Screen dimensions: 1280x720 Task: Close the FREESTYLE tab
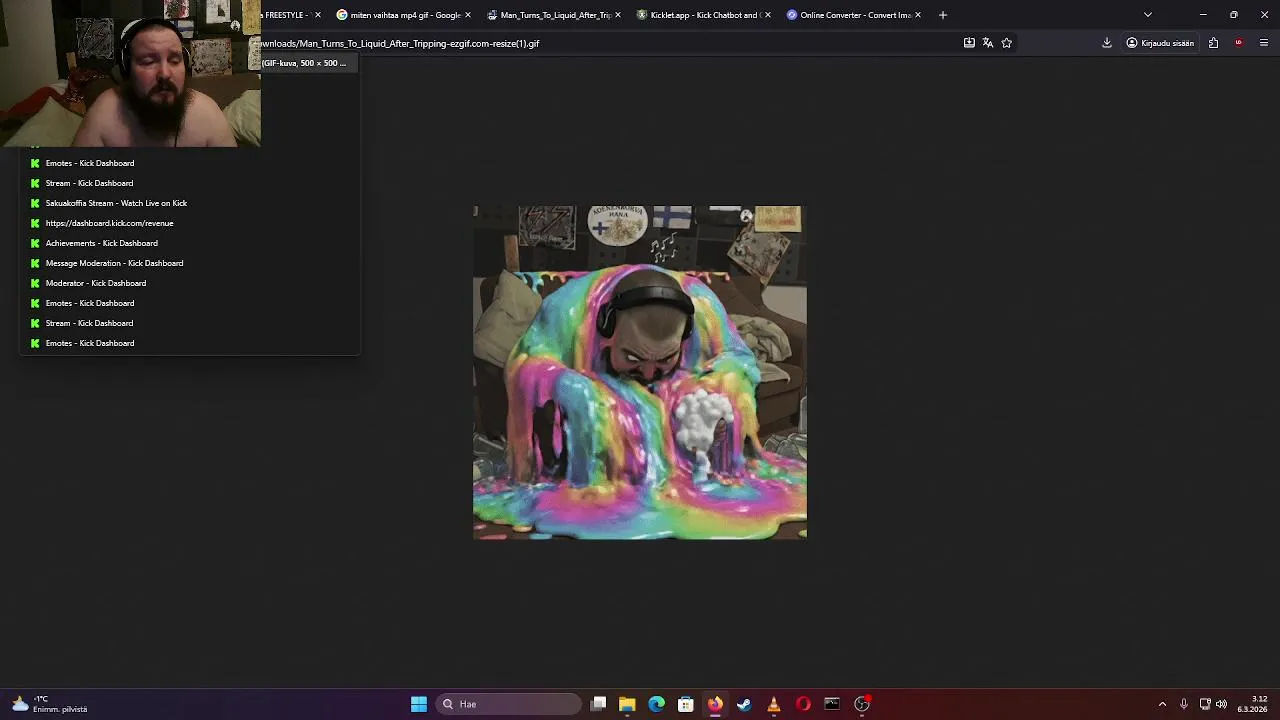318,15
